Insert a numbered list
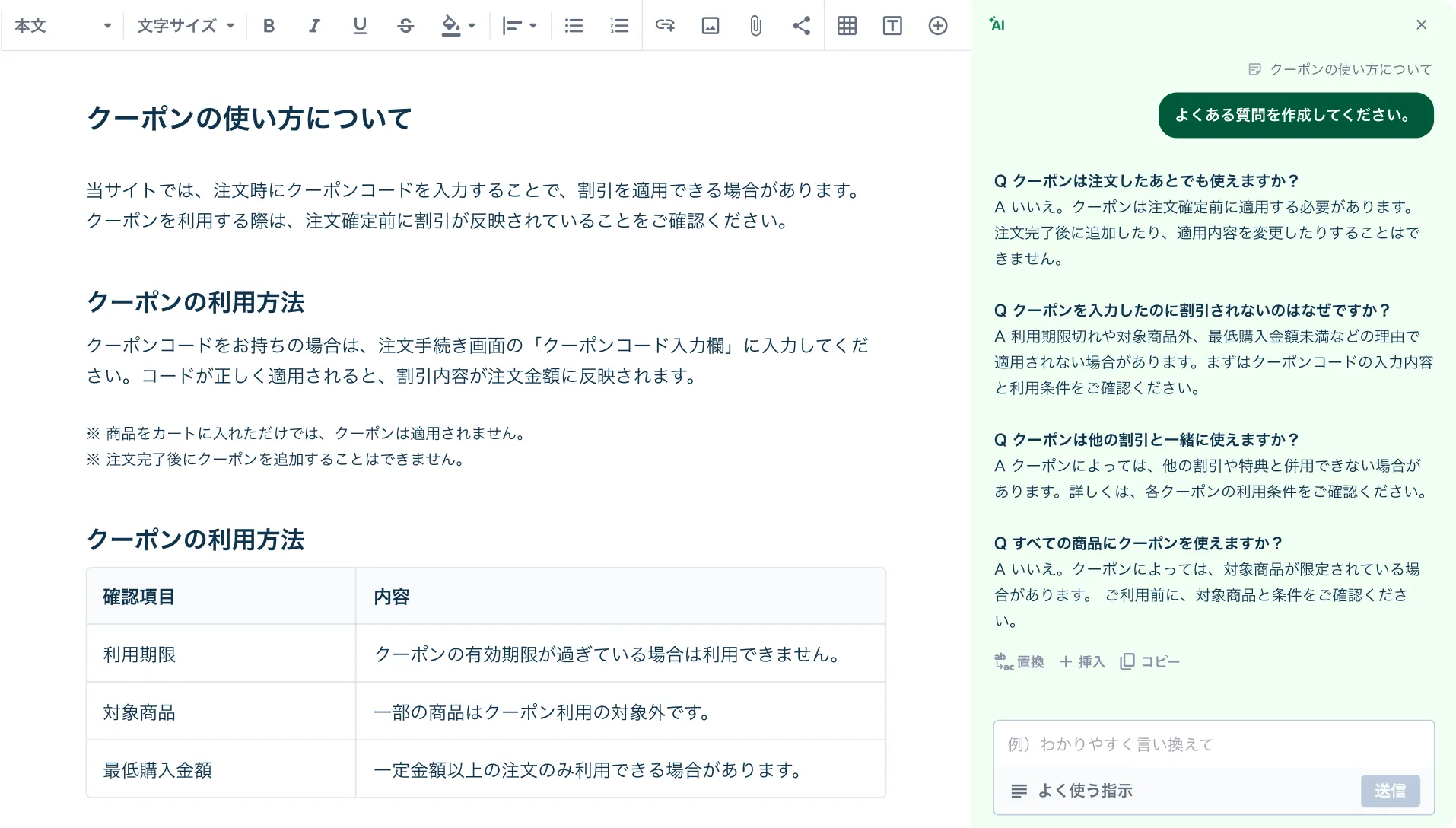Image resolution: width=1456 pixels, height=828 pixels. click(619, 25)
